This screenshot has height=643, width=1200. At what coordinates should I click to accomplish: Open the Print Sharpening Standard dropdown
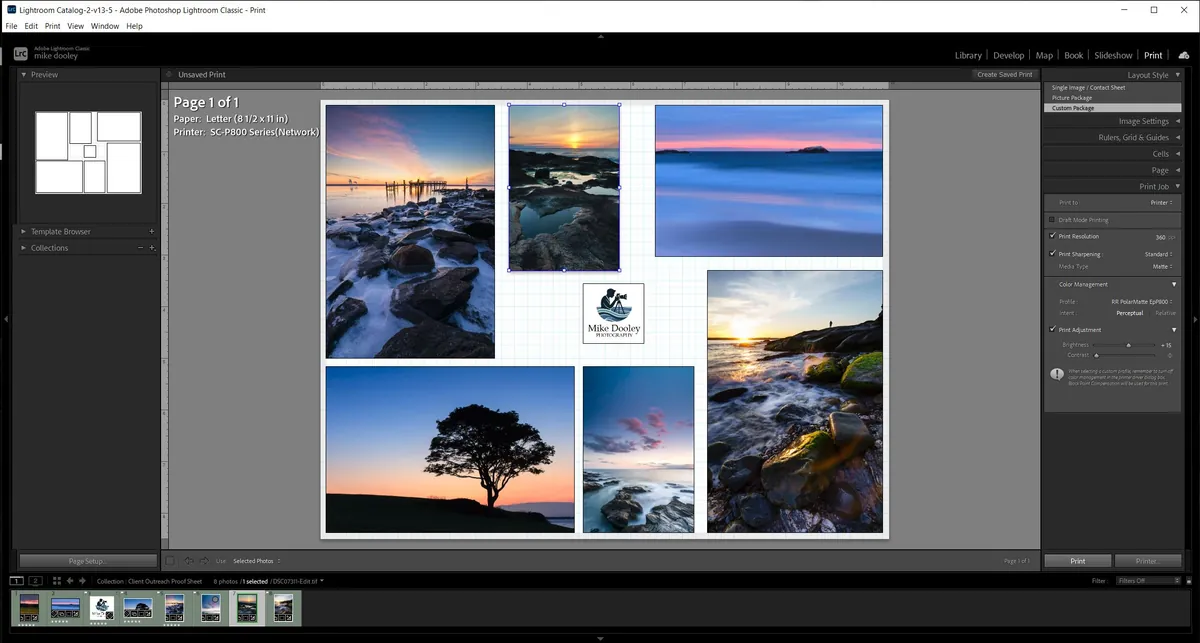pos(1158,254)
